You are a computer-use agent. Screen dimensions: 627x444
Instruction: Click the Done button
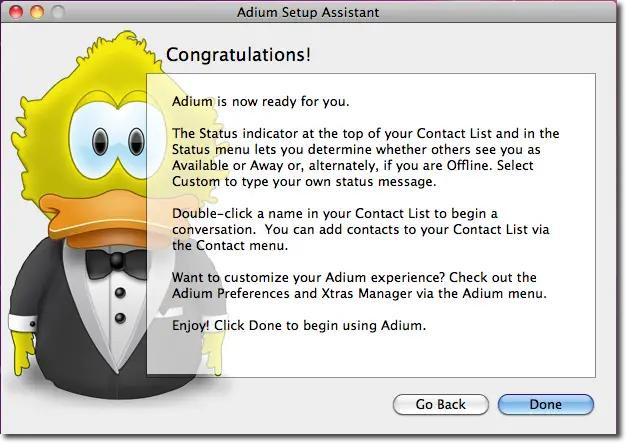tap(545, 404)
